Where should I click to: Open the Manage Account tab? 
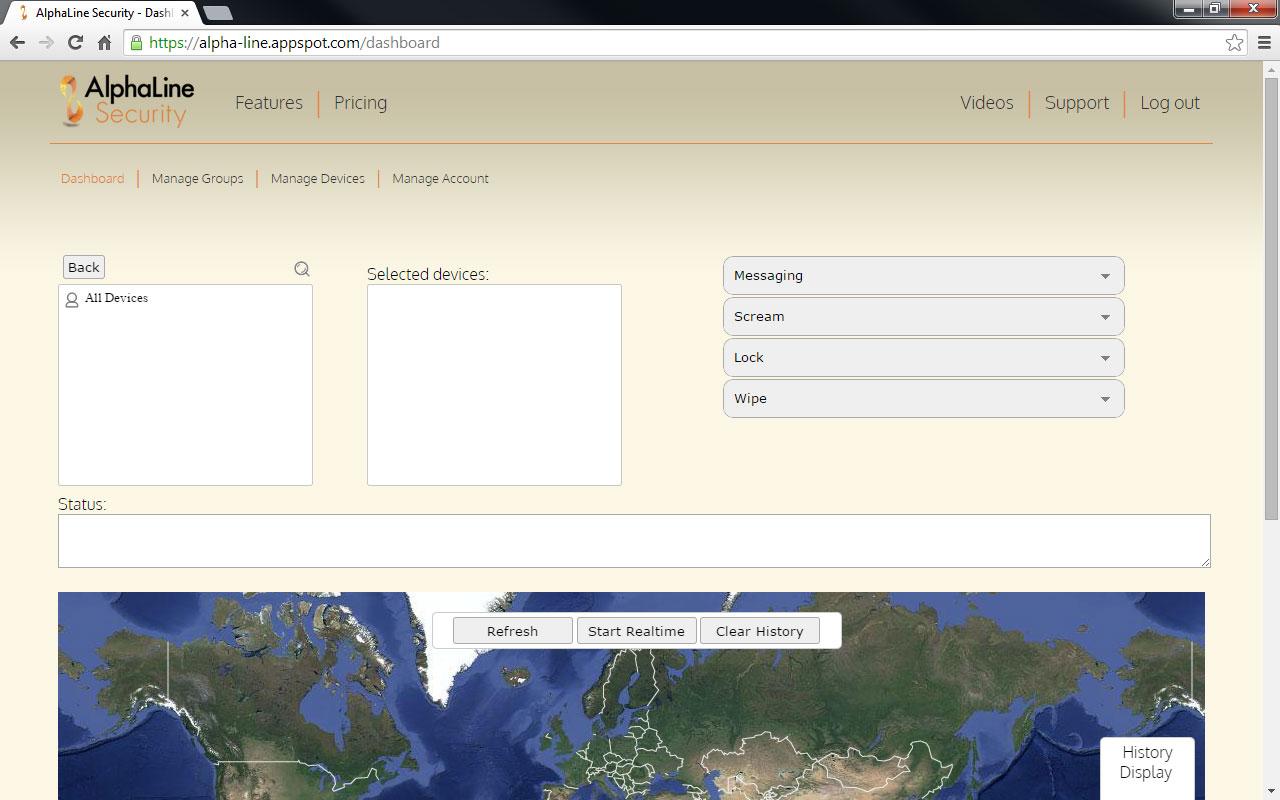click(440, 178)
